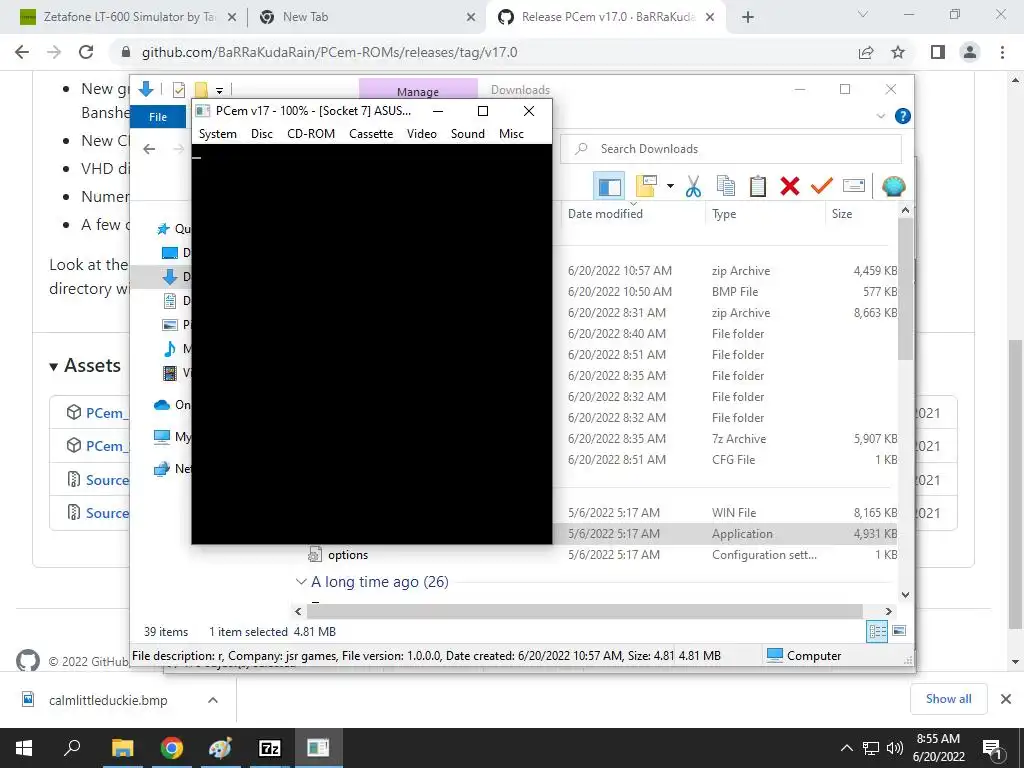This screenshot has width=1024, height=768.
Task: Toggle the preview pane icon in Explorer toolbar
Action: [x=609, y=186]
